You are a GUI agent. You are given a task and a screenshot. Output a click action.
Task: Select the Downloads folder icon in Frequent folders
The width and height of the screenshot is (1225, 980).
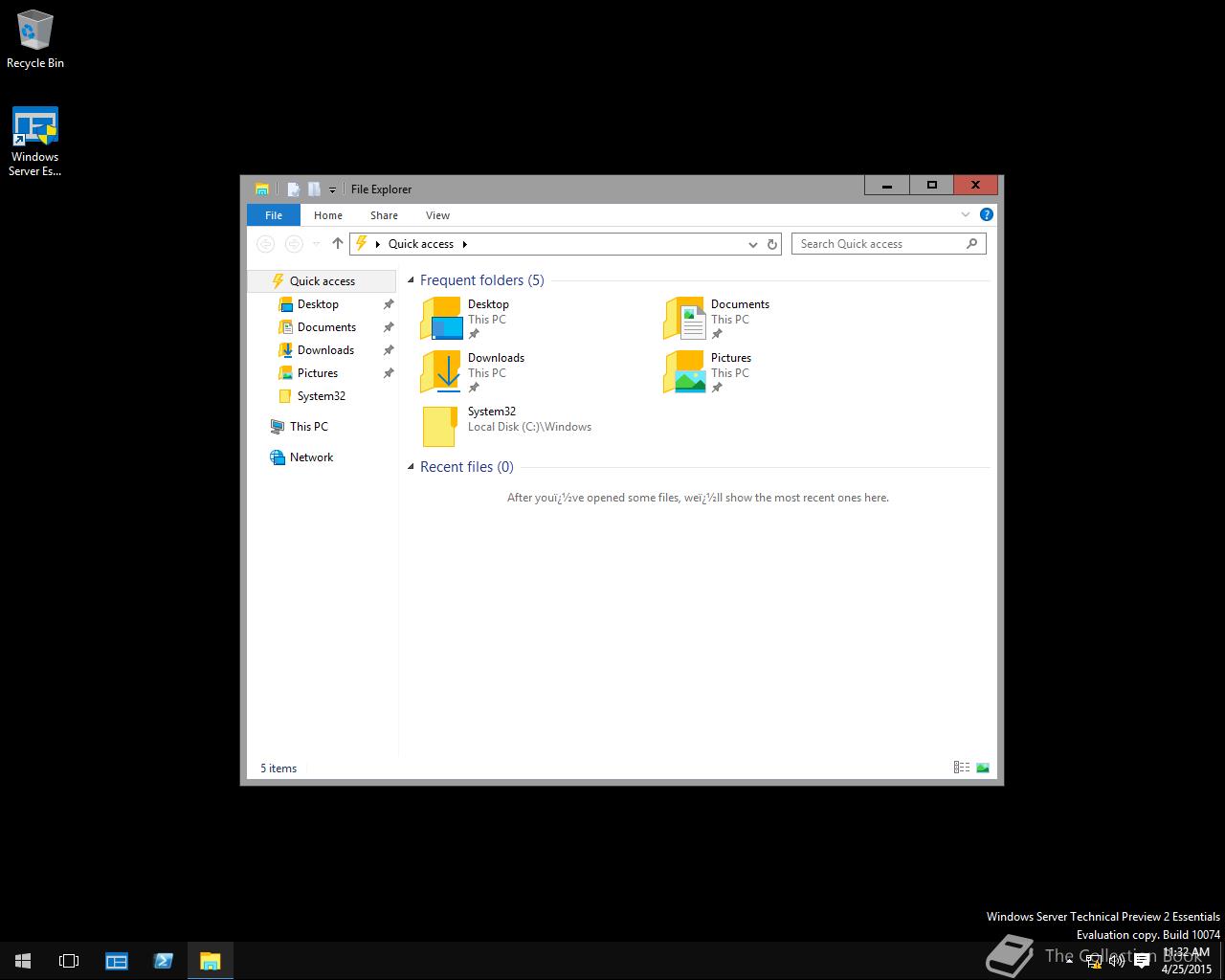[441, 372]
